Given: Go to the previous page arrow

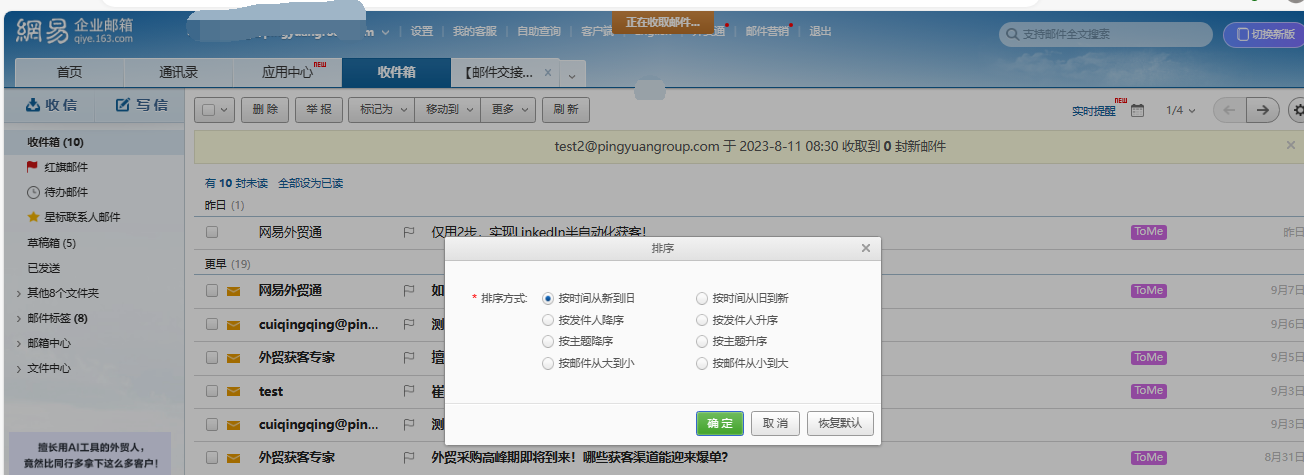Looking at the screenshot, I should 1229,110.
